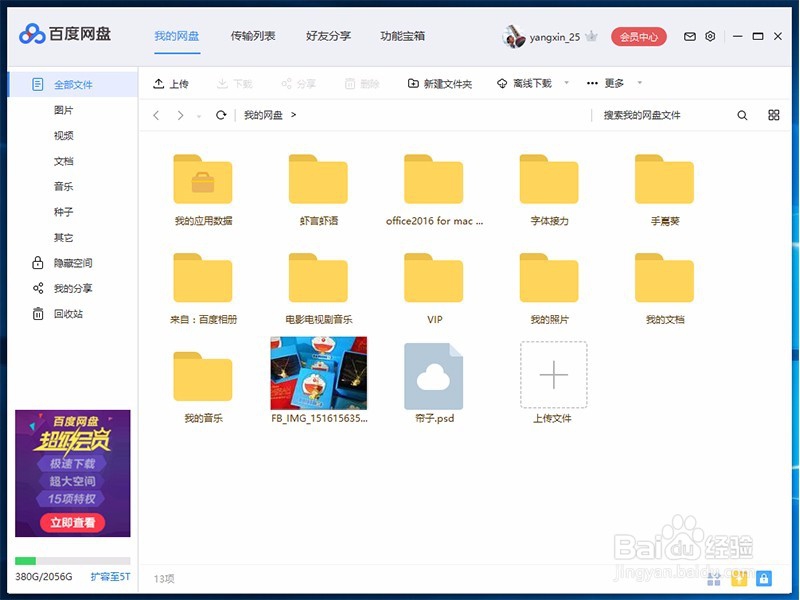800x600 pixels.
Task: Open settings via the gear icon
Action: tap(711, 35)
